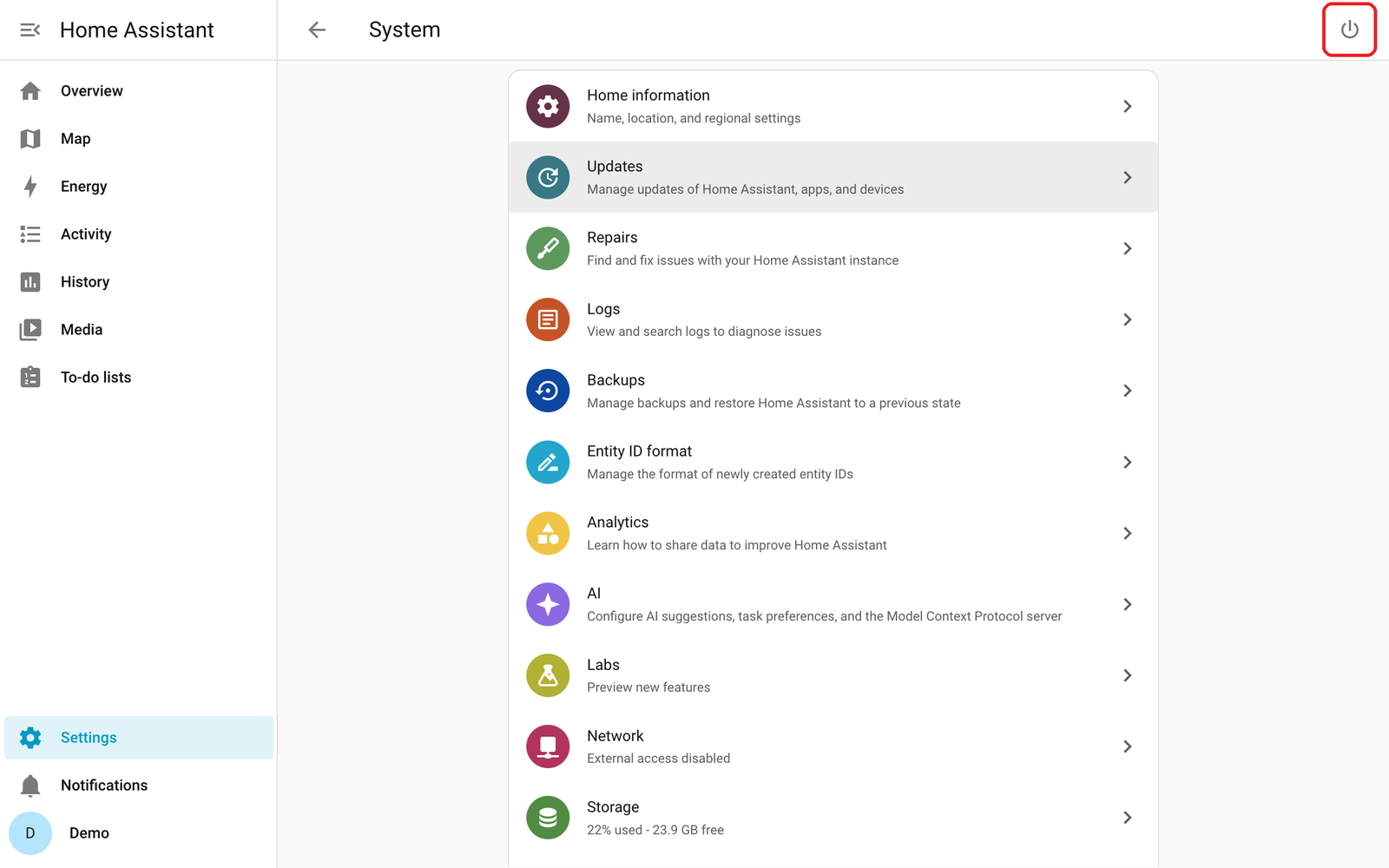Click the Home information gear icon
Viewport: 1389px width, 868px height.
tap(548, 106)
